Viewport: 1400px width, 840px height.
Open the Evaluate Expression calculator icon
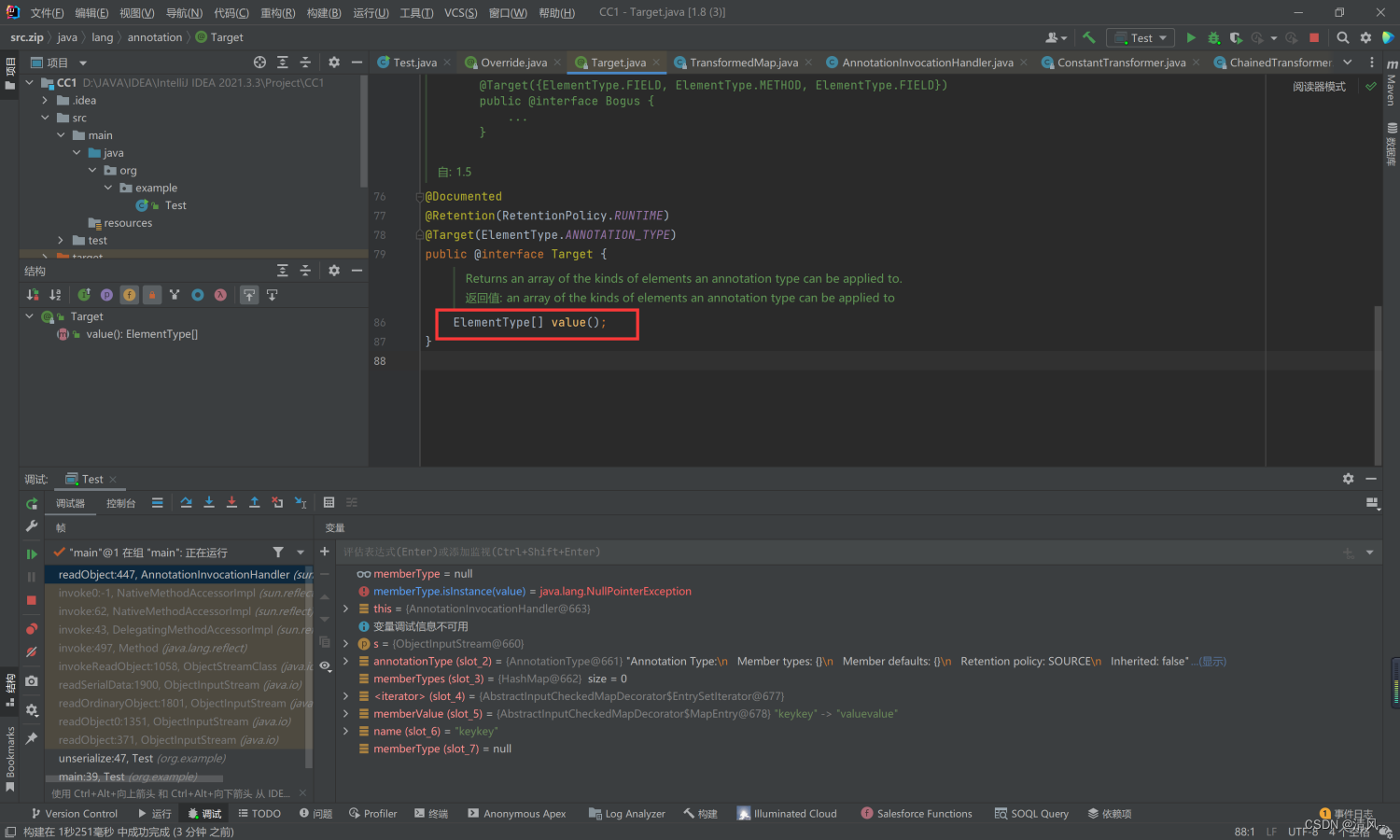coord(329,502)
